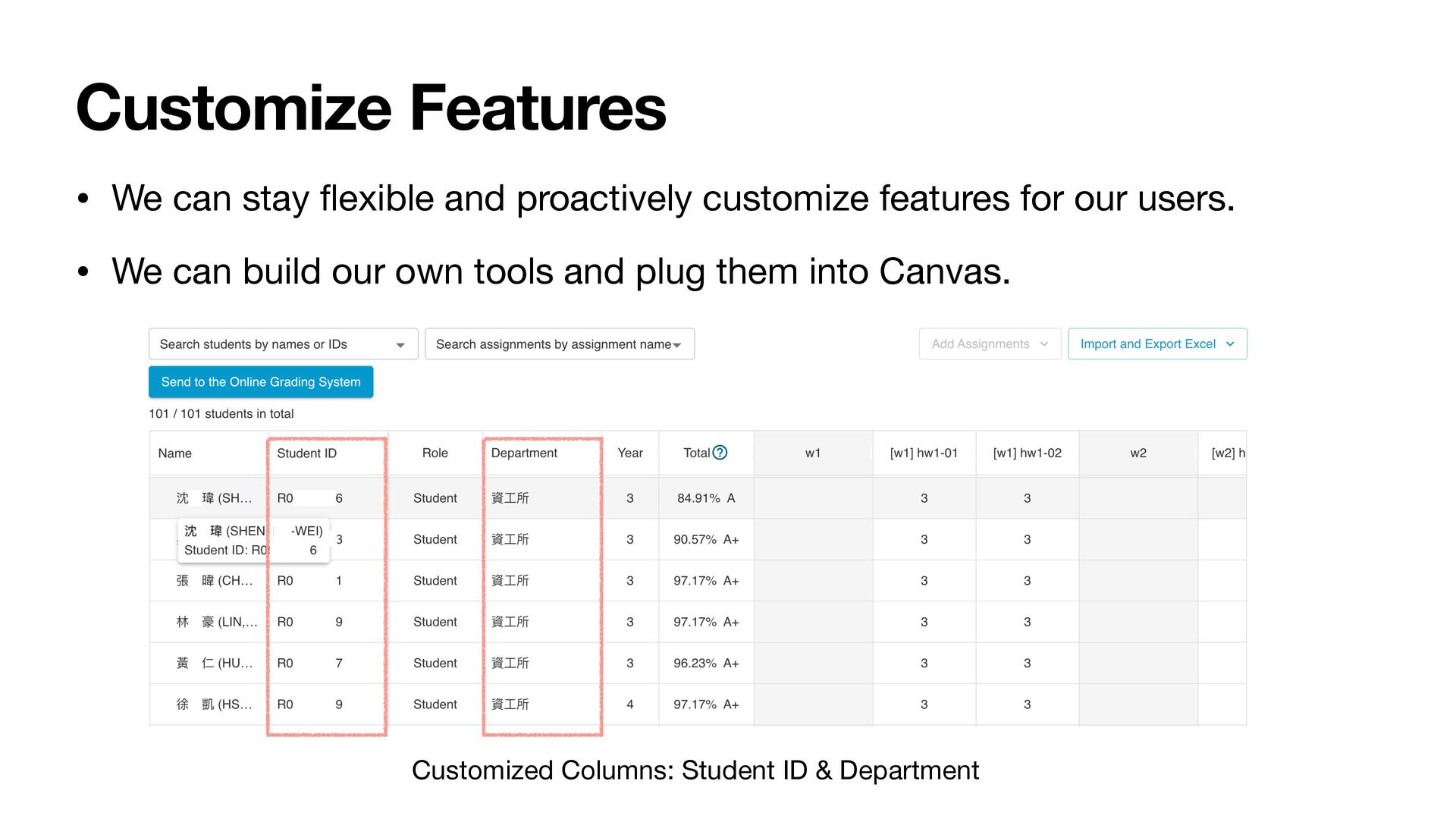Open the student name starting with 林
This screenshot has height=819, width=1456.
pos(217,622)
